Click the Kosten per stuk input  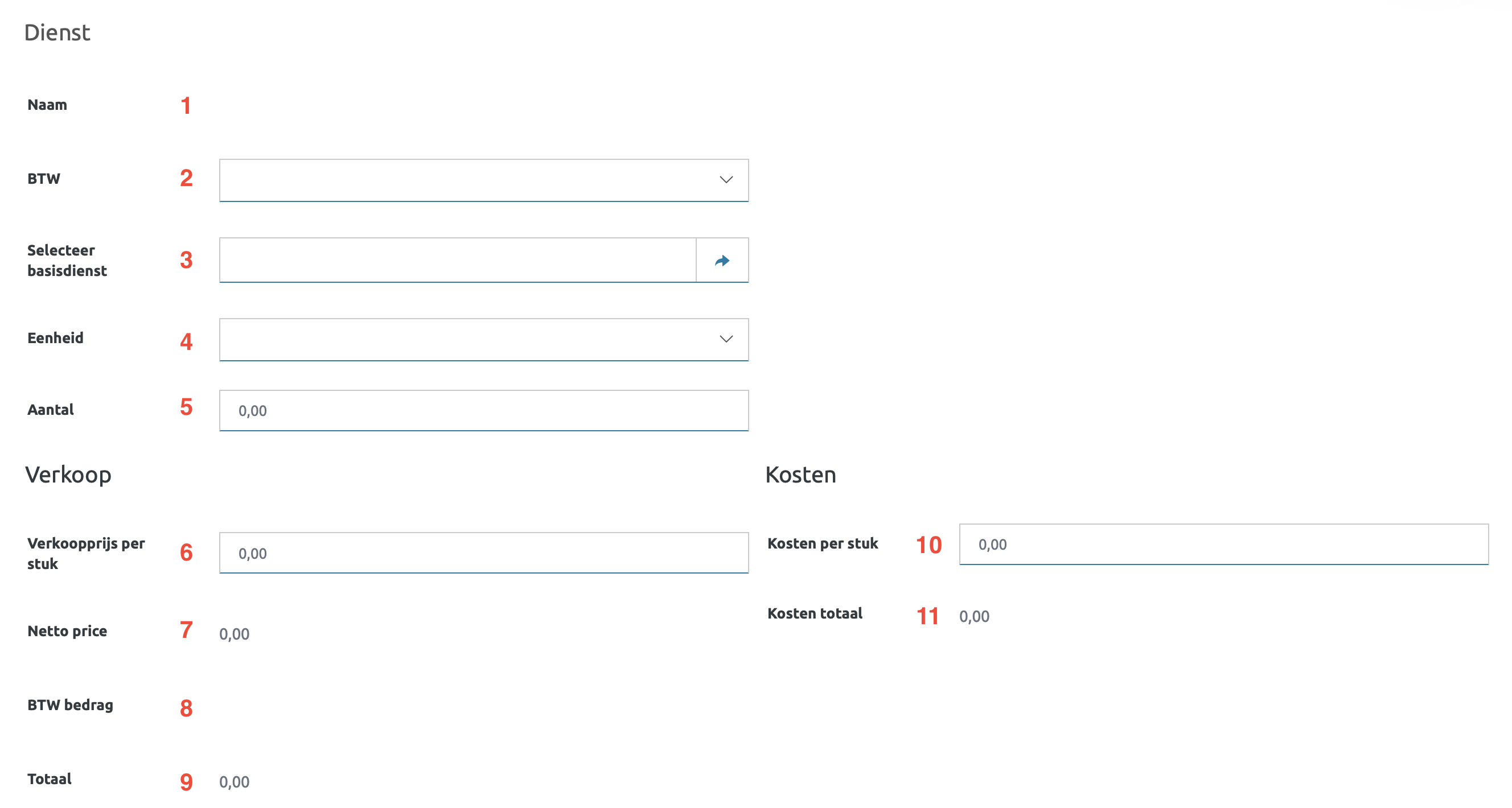pyautogui.click(x=1223, y=544)
